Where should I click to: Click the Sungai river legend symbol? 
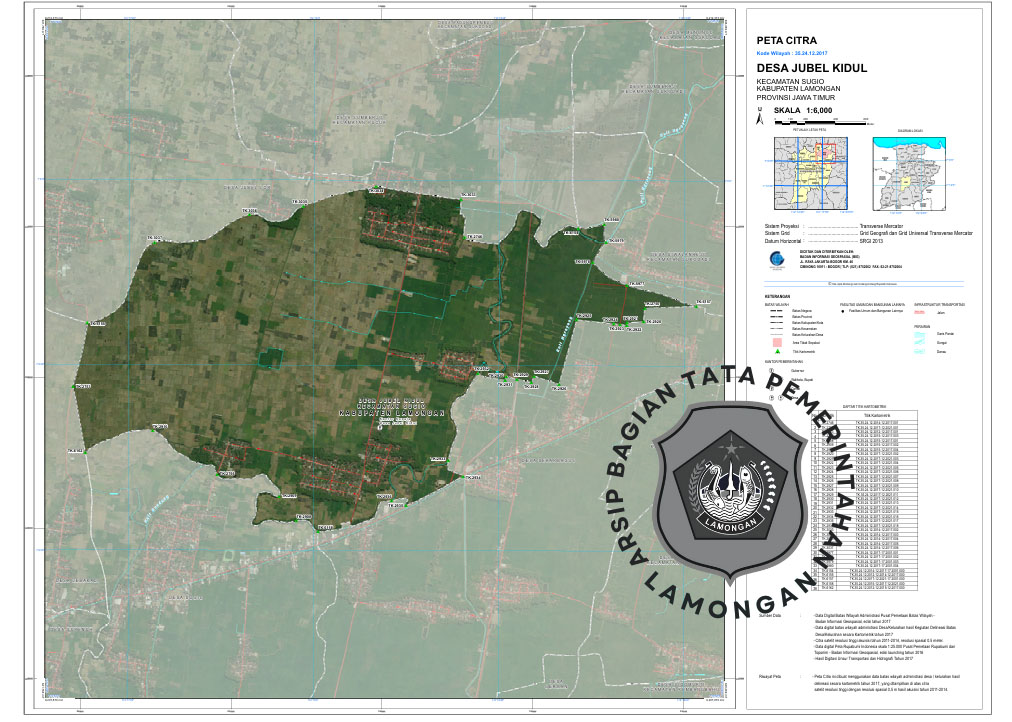(920, 340)
